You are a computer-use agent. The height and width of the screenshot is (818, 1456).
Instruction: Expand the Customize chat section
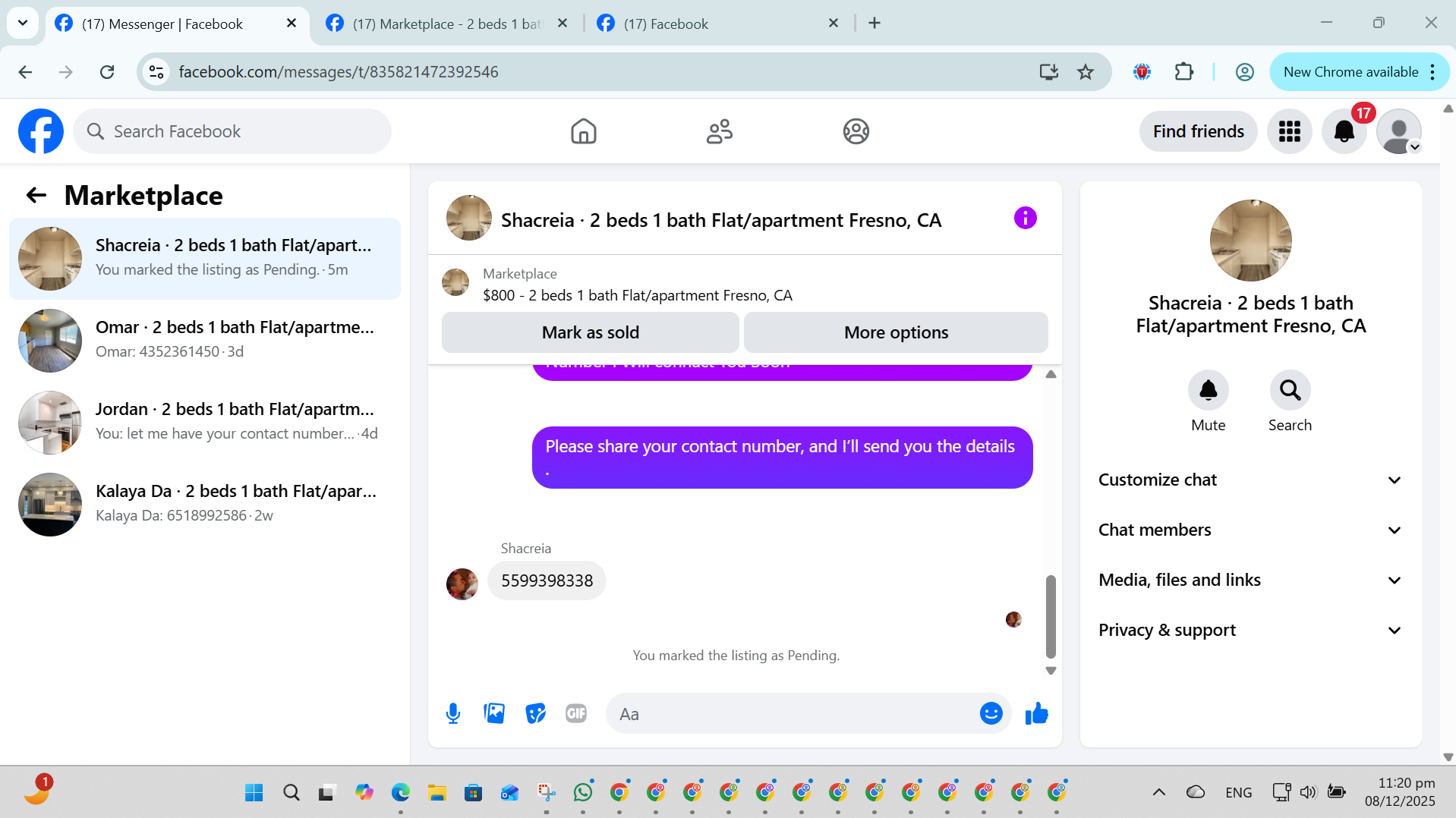[1250, 480]
